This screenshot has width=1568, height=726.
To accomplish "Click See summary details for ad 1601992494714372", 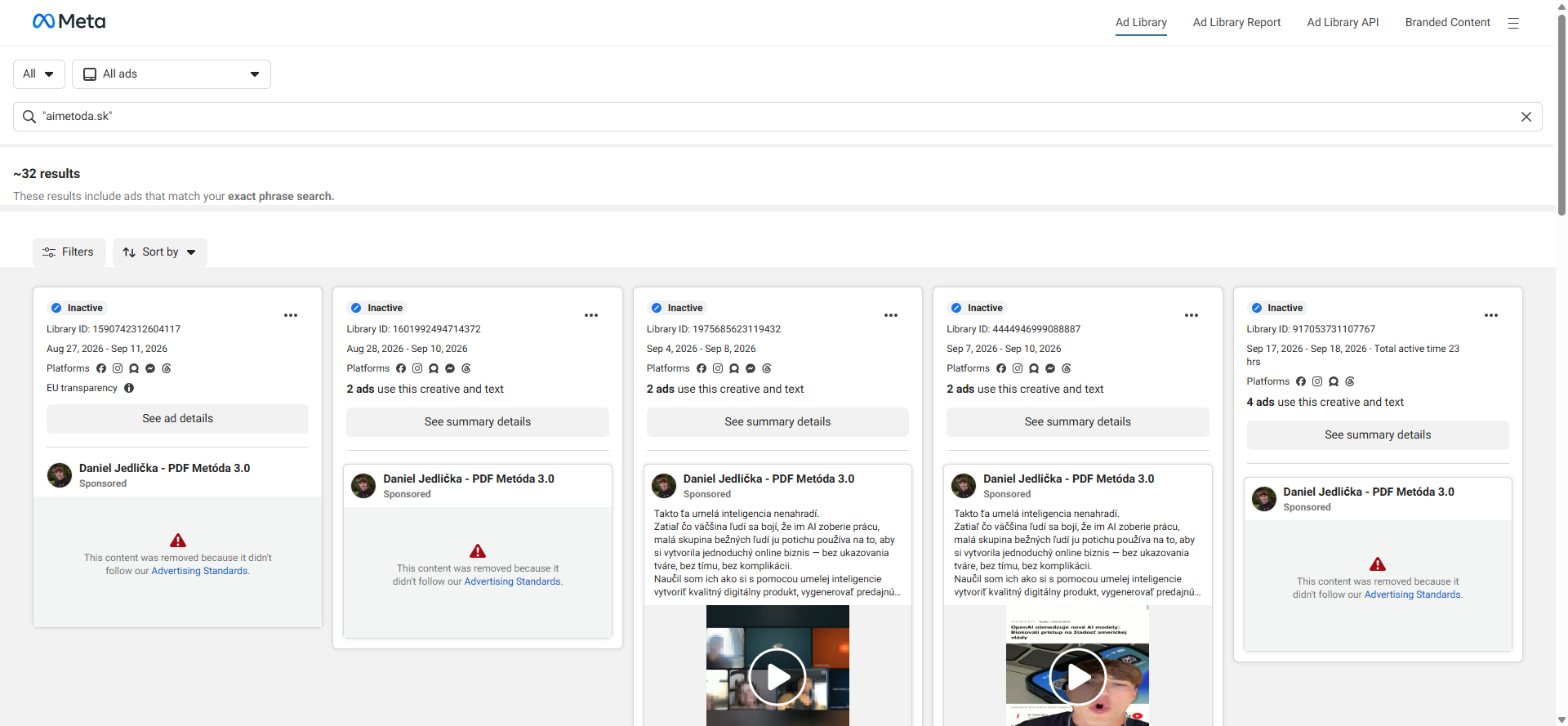I will click(478, 422).
